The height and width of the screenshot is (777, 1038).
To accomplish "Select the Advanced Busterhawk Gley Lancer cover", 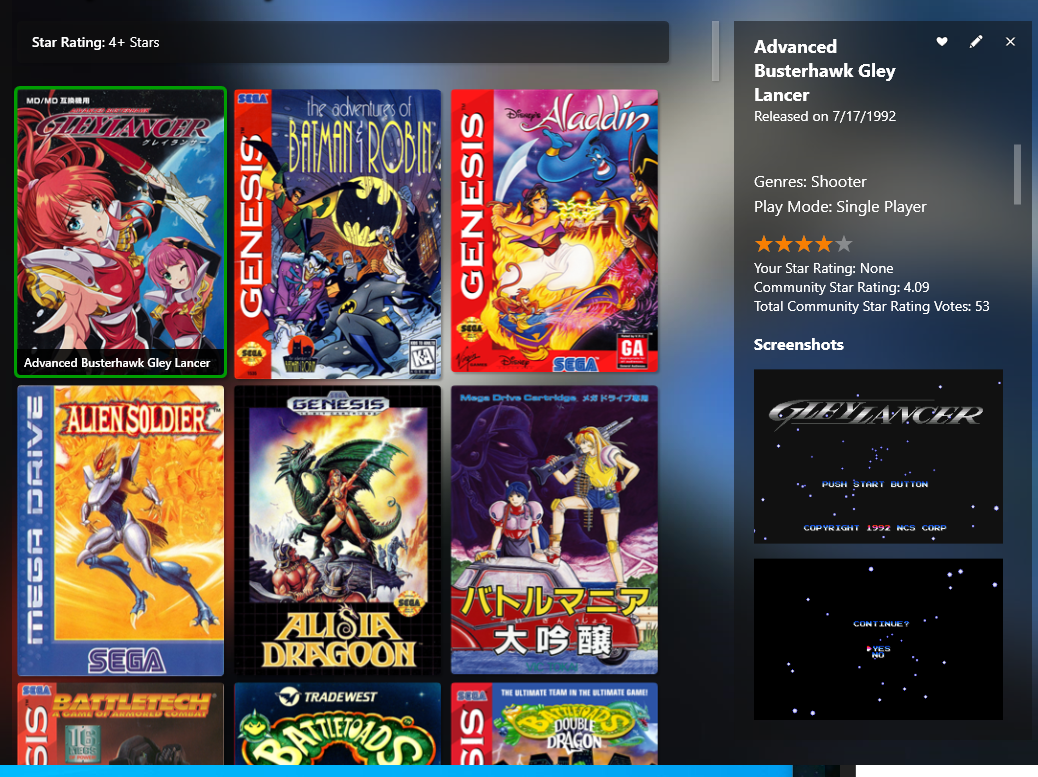I will pos(120,232).
